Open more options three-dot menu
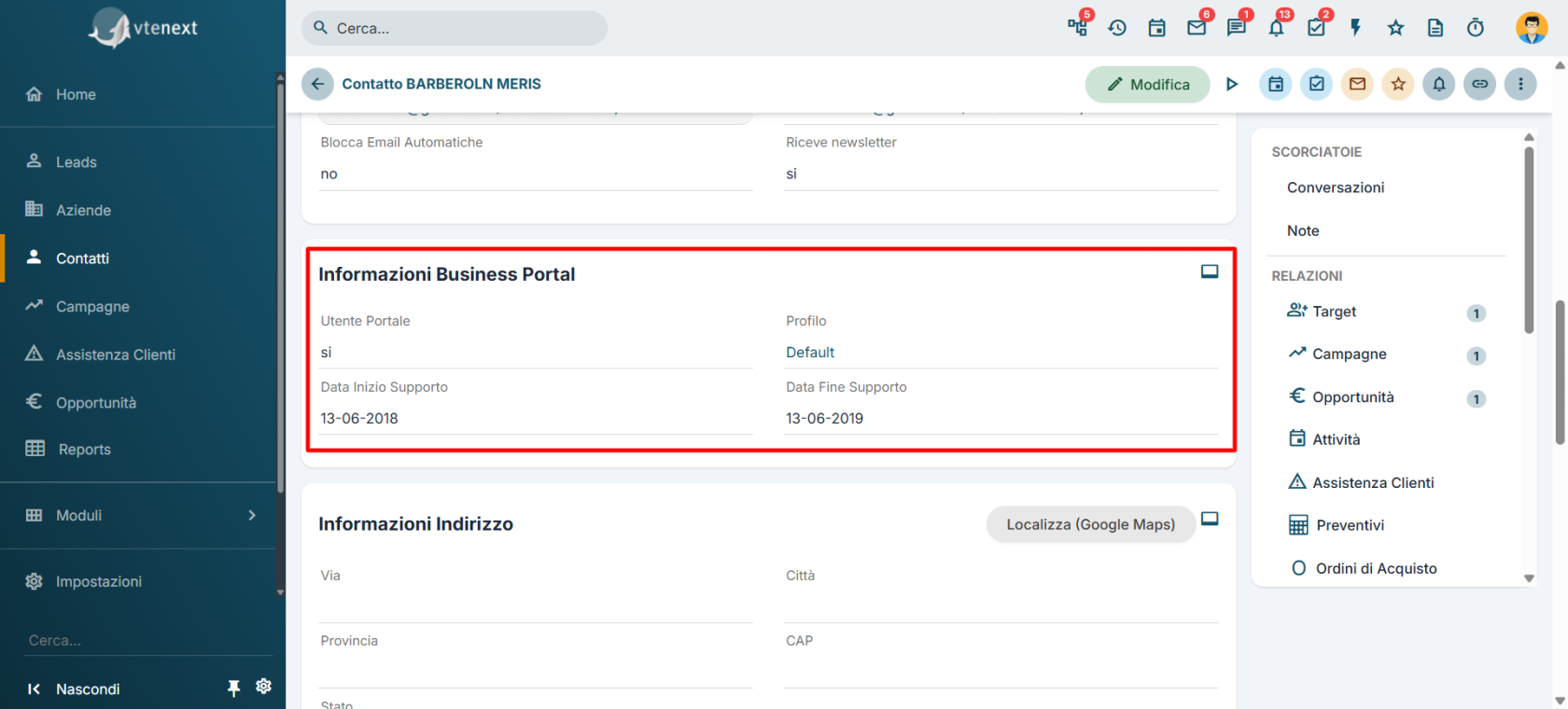The image size is (1568, 709). point(1520,84)
